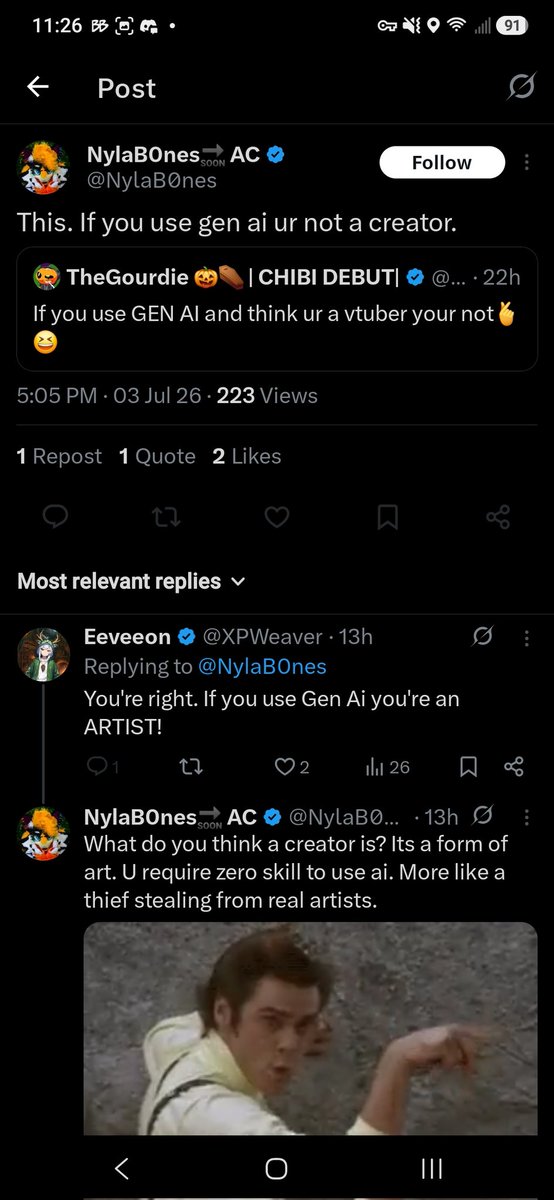
Task: Tap the back arrow next to Post
Action: tap(38, 88)
